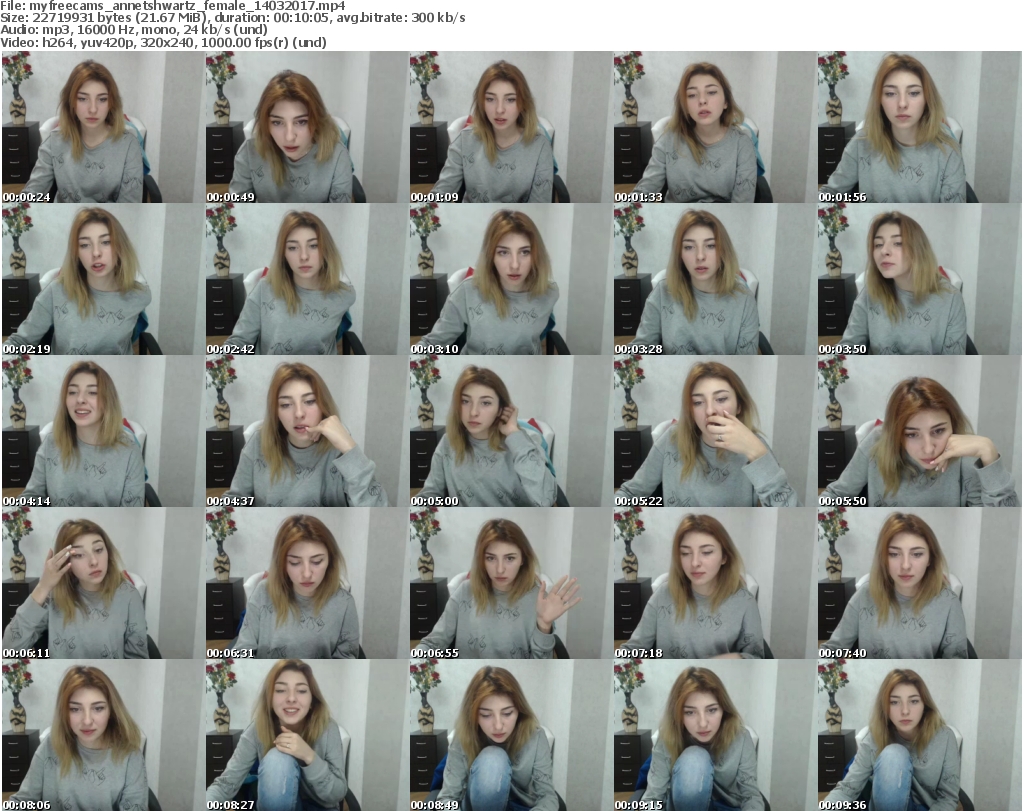The height and width of the screenshot is (811, 1024).
Task: Select the thumbnail timestamped 00:01:09
Action: tap(511, 127)
